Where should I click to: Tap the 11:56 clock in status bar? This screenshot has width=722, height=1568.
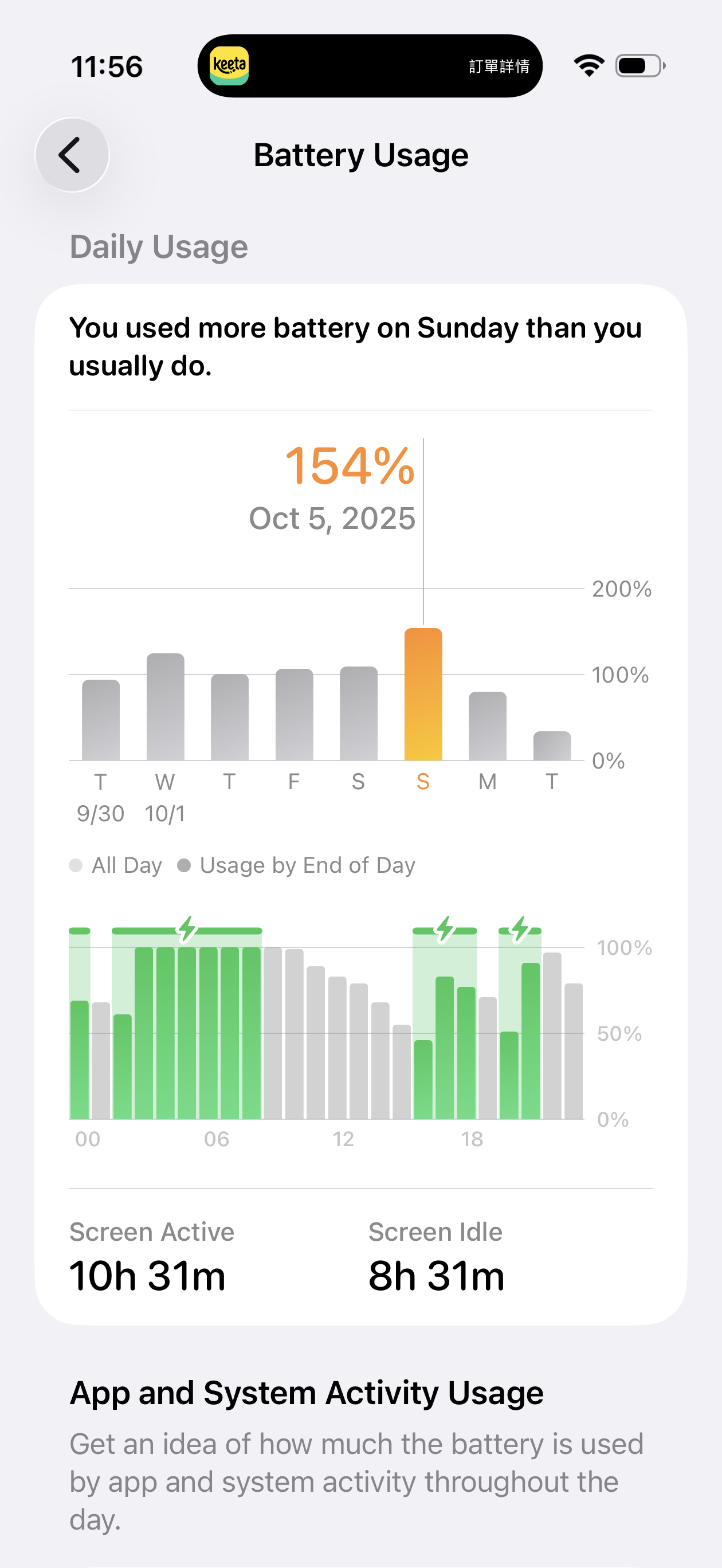(107, 66)
